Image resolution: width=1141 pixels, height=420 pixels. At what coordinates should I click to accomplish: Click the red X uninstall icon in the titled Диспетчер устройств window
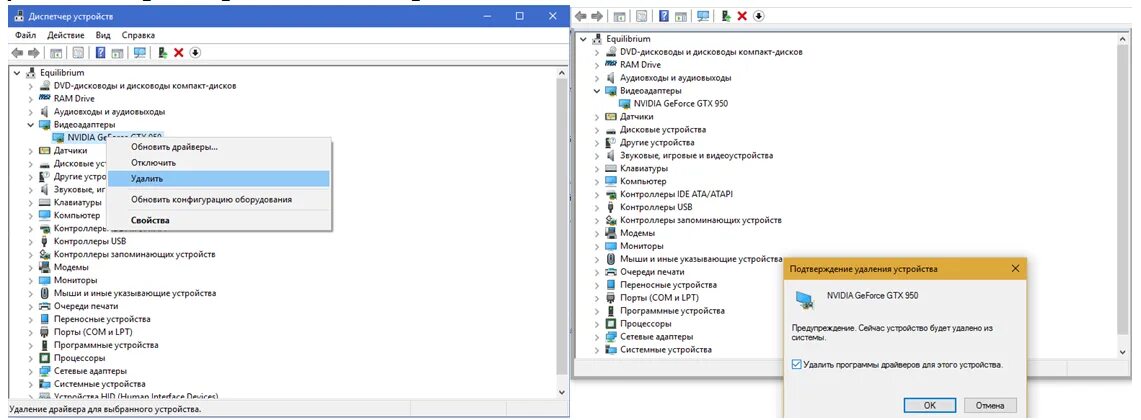178,53
